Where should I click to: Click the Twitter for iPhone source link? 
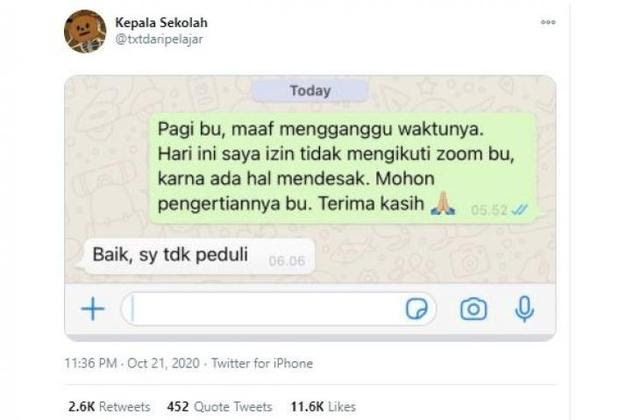262,363
